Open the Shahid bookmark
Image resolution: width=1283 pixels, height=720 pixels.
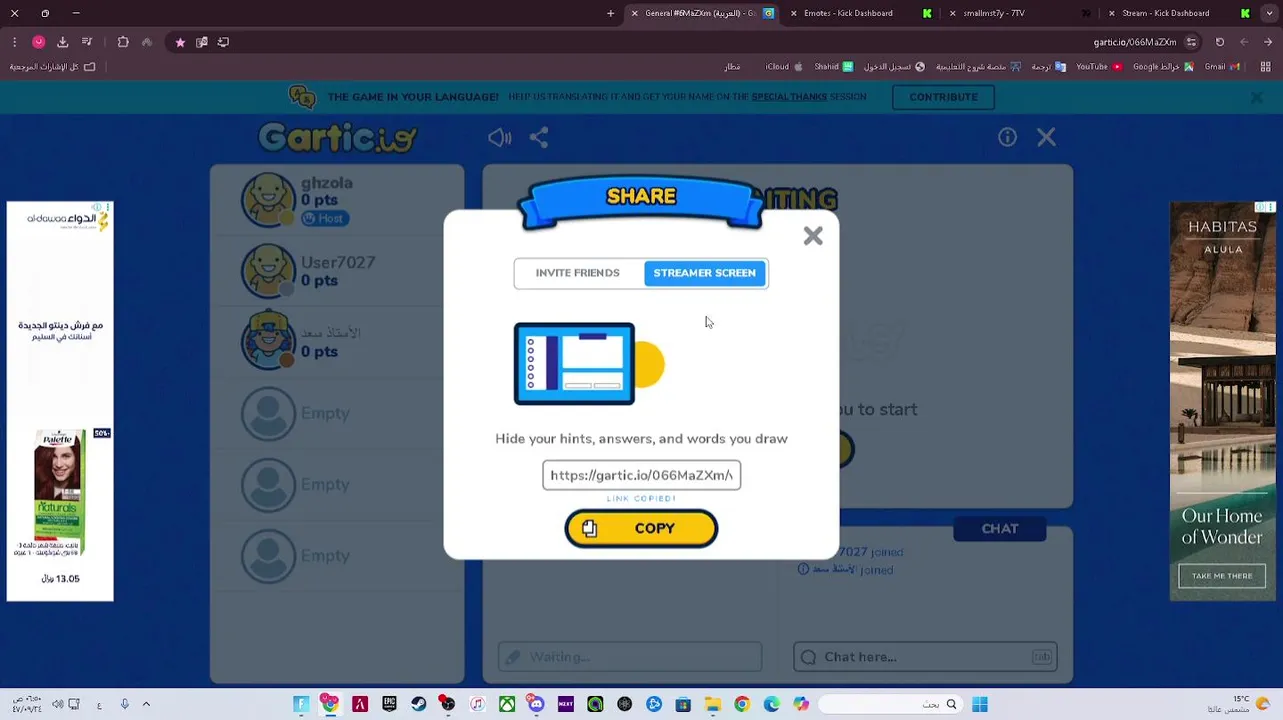[832, 67]
